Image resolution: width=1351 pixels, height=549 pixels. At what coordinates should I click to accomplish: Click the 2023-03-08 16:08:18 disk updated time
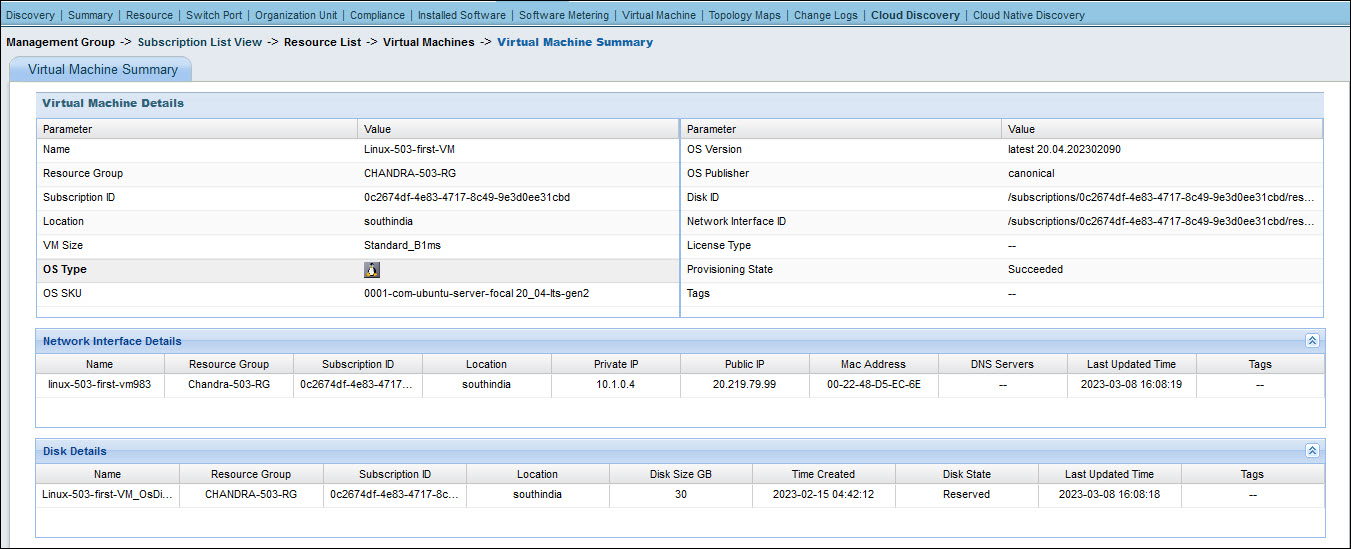point(1110,495)
